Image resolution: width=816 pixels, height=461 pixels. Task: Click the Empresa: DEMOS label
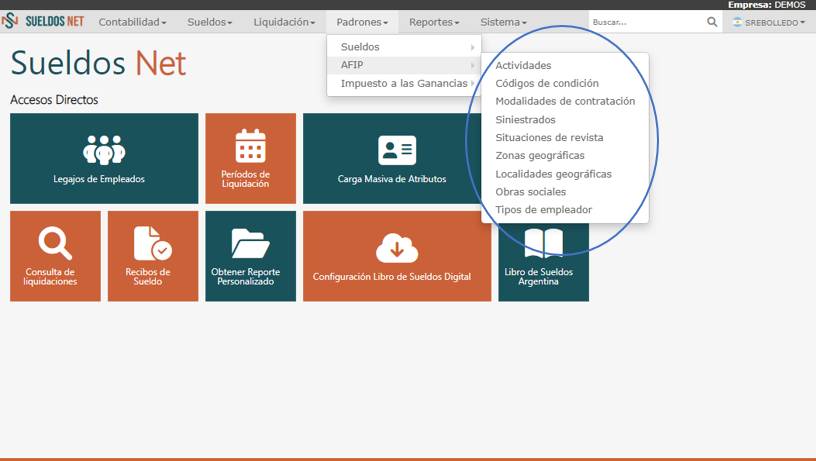(x=767, y=5)
